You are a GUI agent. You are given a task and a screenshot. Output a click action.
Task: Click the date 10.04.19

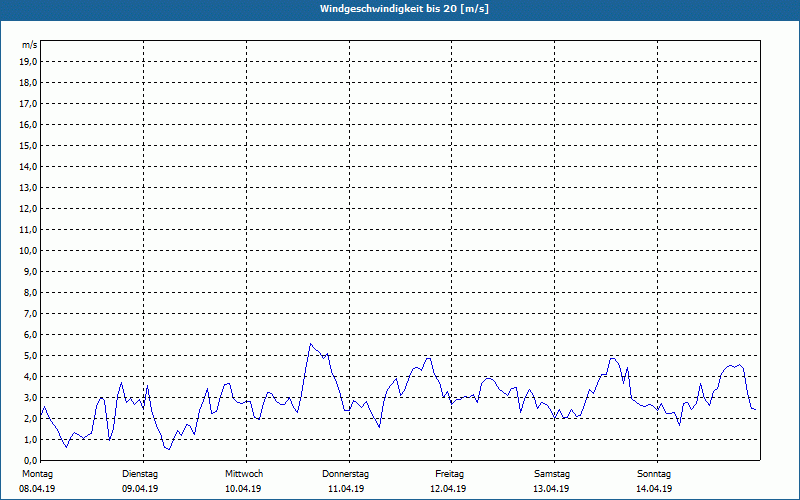point(243,489)
